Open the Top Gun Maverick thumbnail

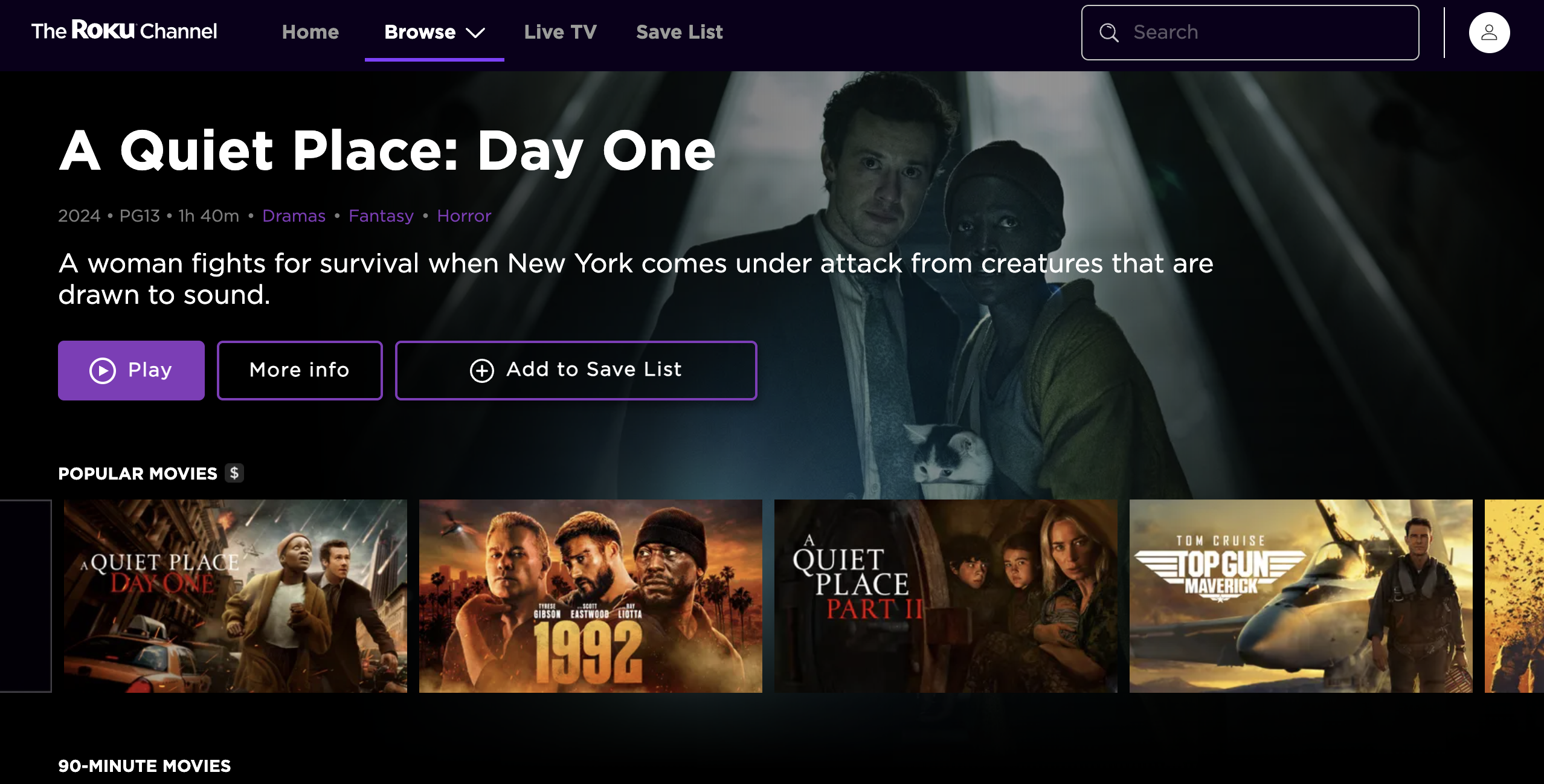click(1301, 596)
